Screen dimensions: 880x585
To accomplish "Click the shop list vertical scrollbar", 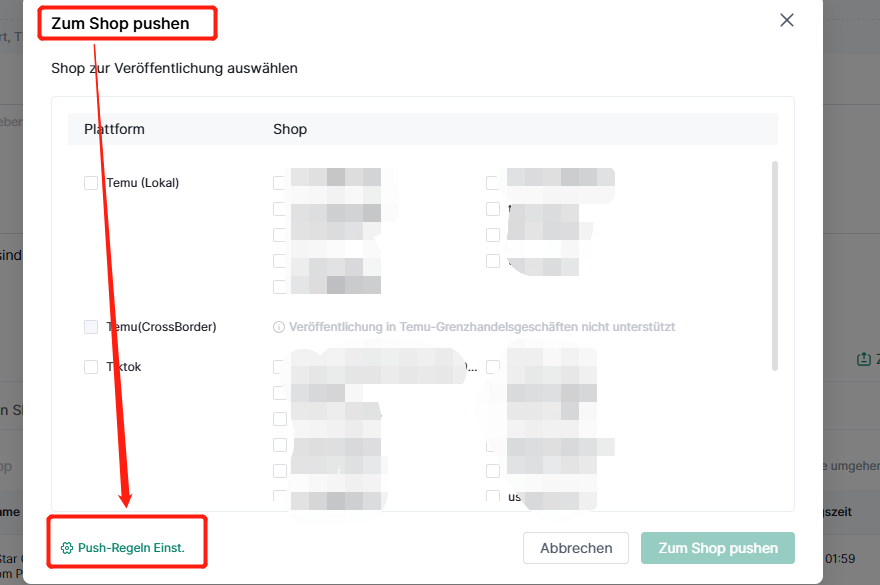I will coord(775,266).
